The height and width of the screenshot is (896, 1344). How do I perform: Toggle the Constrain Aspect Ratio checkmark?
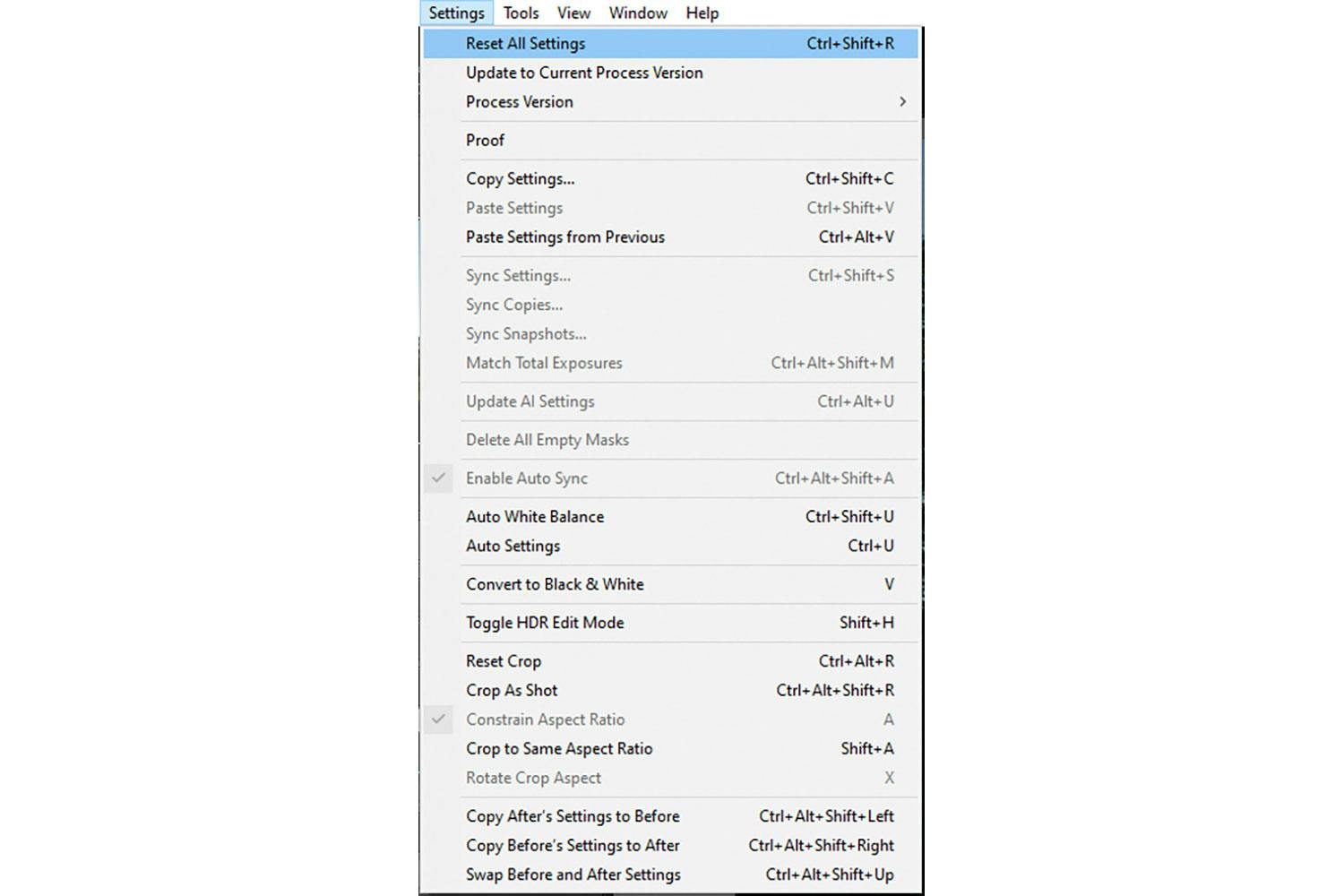click(x=438, y=719)
